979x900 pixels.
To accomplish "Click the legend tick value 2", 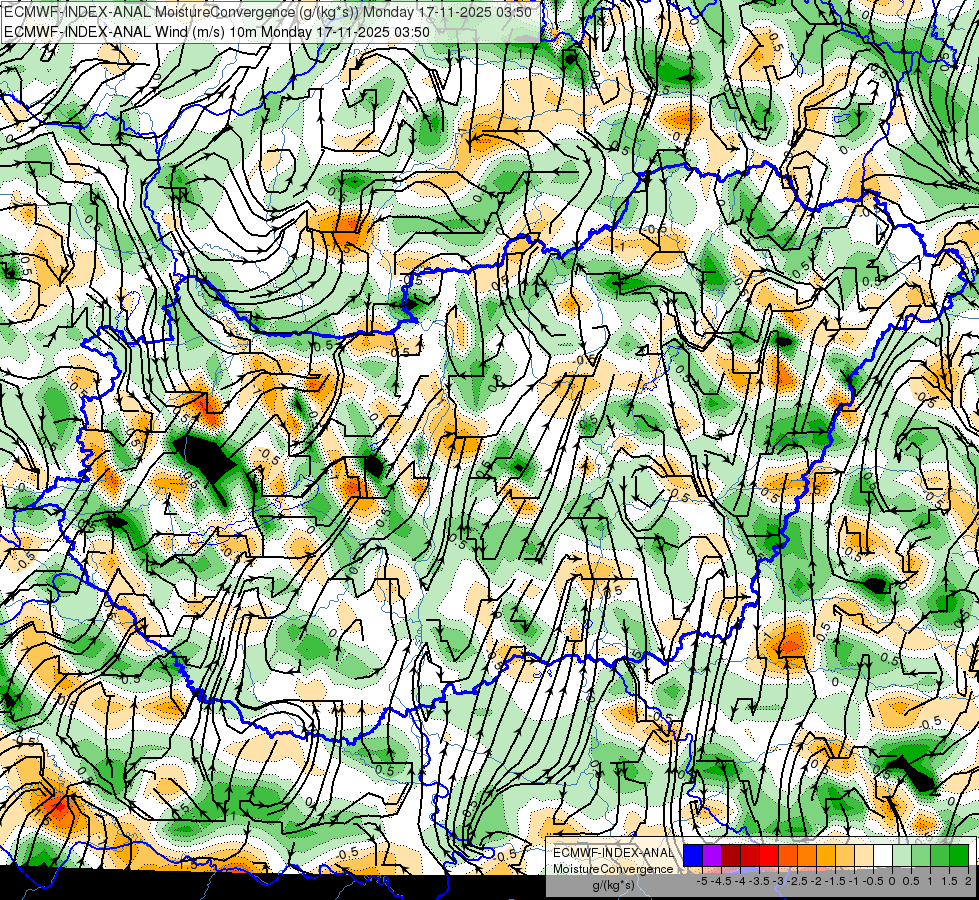I will click(x=968, y=881).
